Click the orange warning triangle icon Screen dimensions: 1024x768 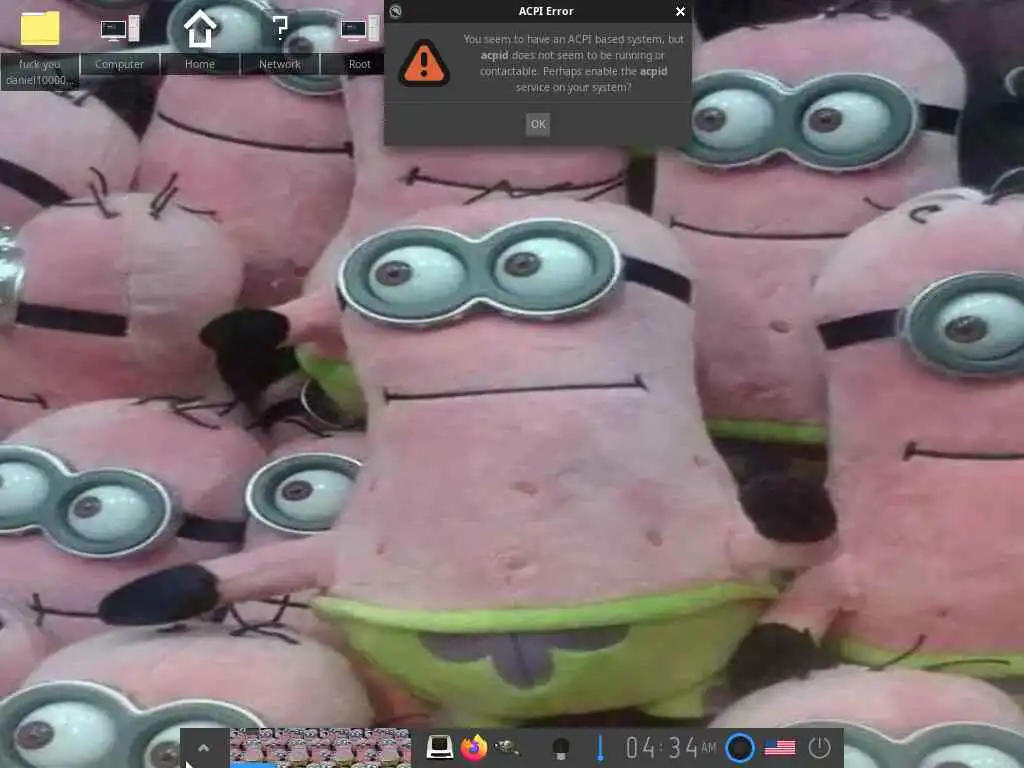coord(424,63)
